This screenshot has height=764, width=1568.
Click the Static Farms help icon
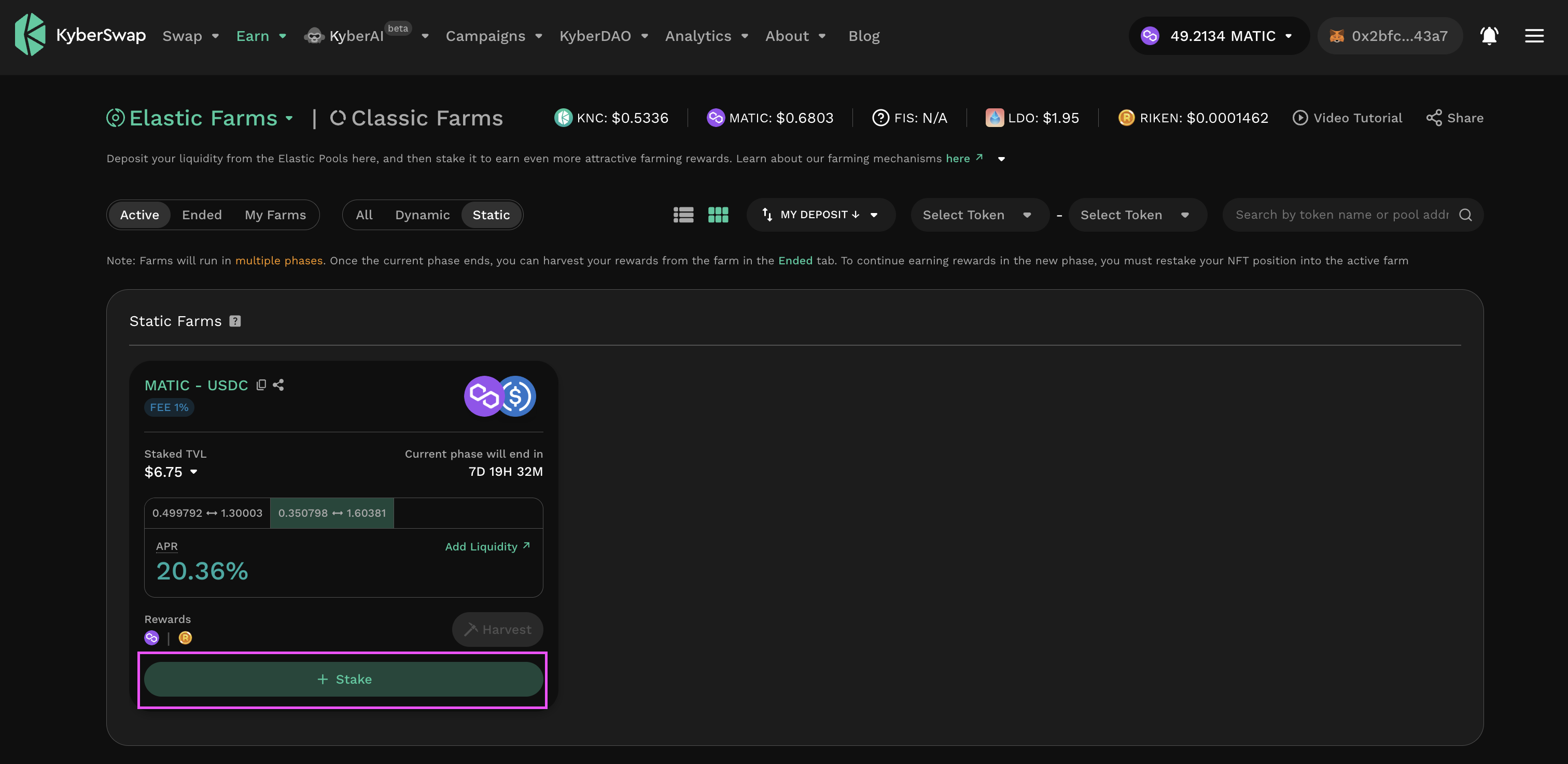coord(235,321)
